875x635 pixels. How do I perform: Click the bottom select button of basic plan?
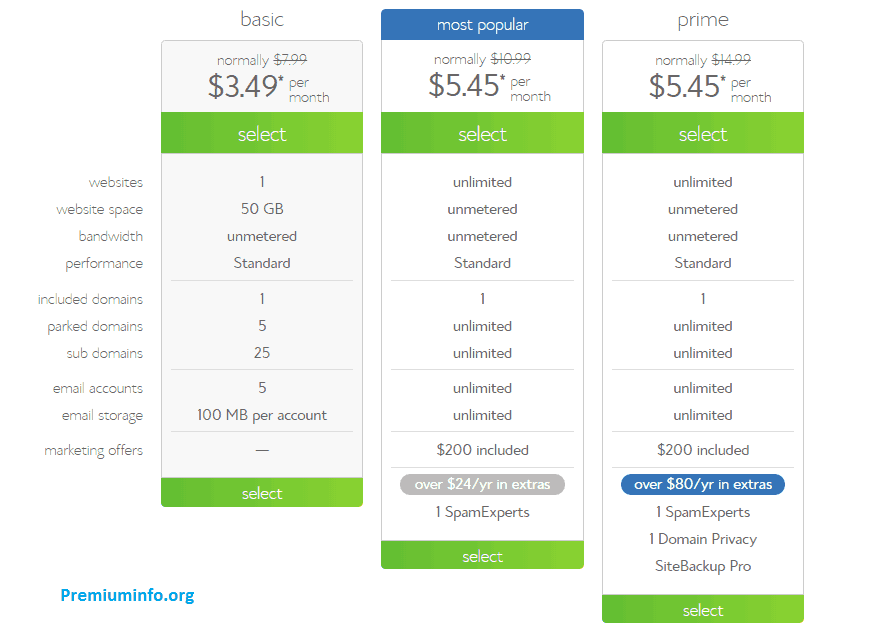tap(262, 493)
